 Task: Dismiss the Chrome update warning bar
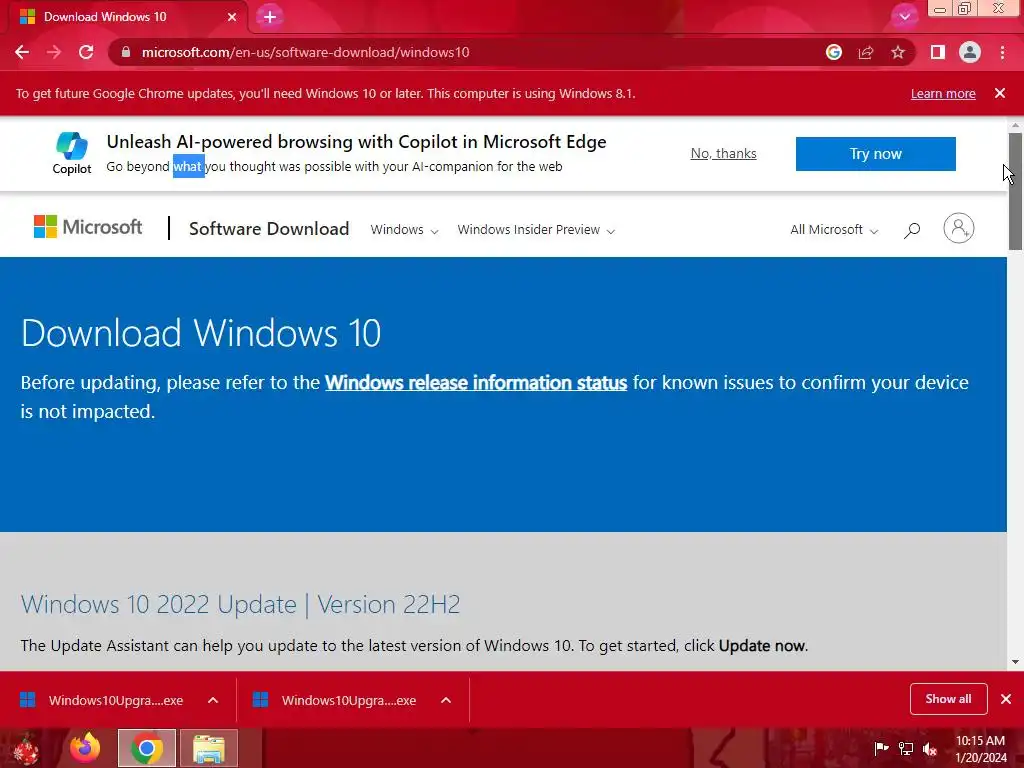(1000, 93)
